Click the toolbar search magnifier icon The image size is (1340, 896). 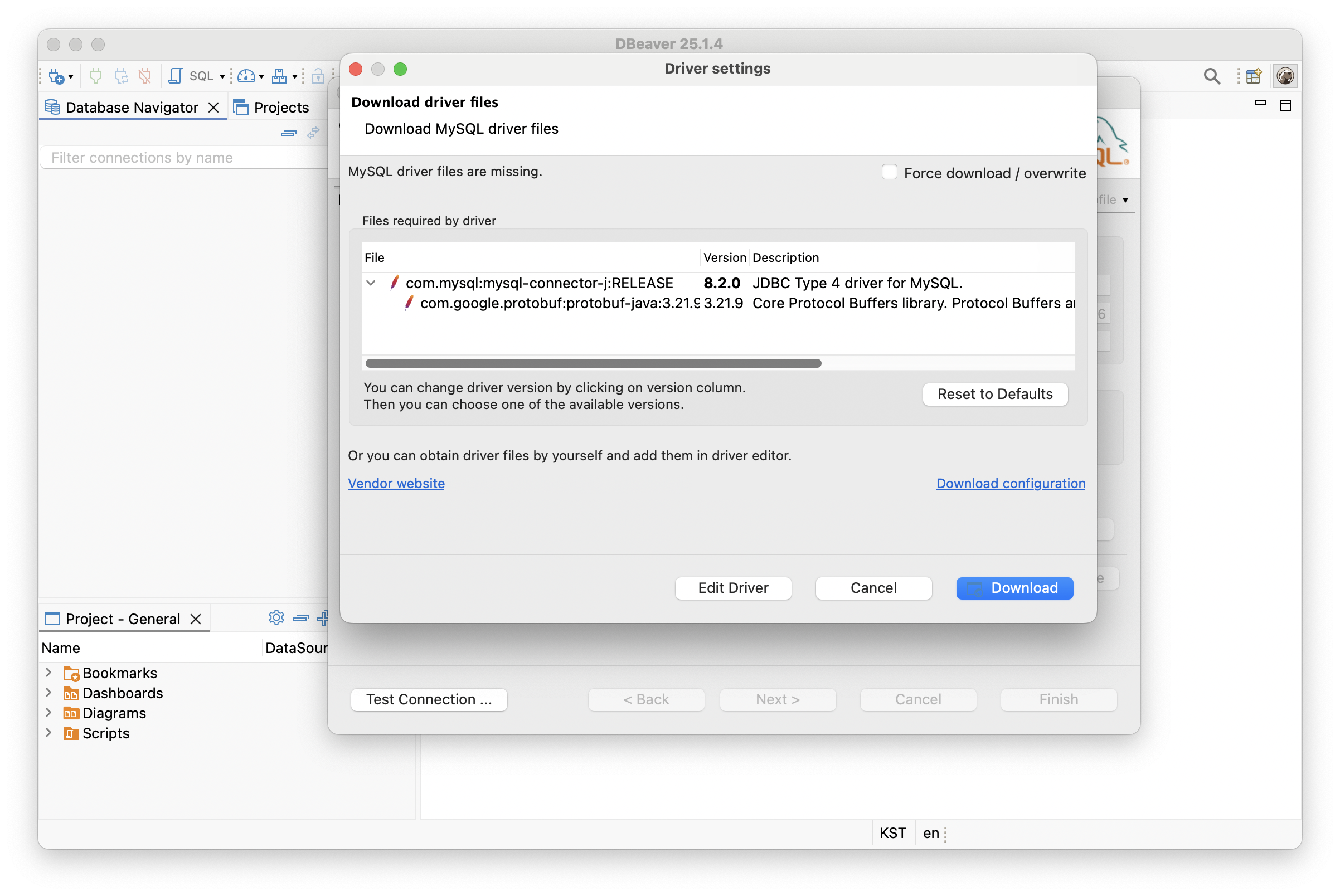[1211, 76]
